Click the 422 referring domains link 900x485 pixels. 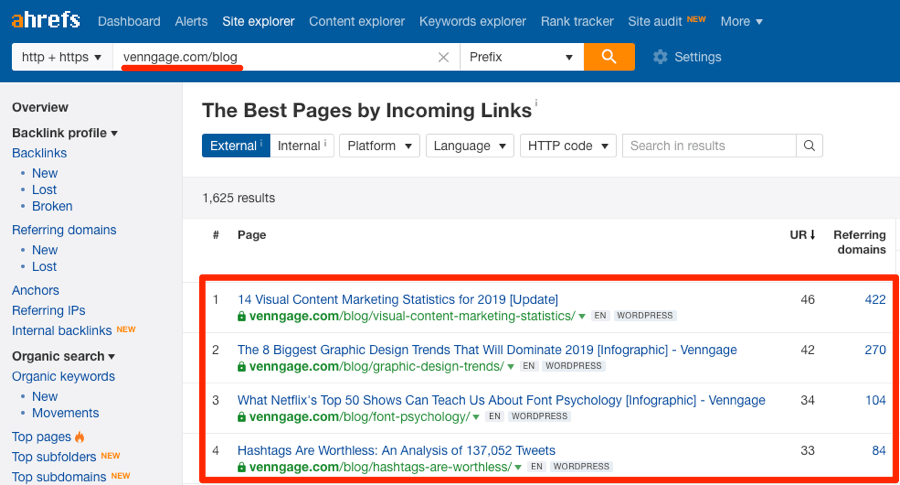[875, 299]
